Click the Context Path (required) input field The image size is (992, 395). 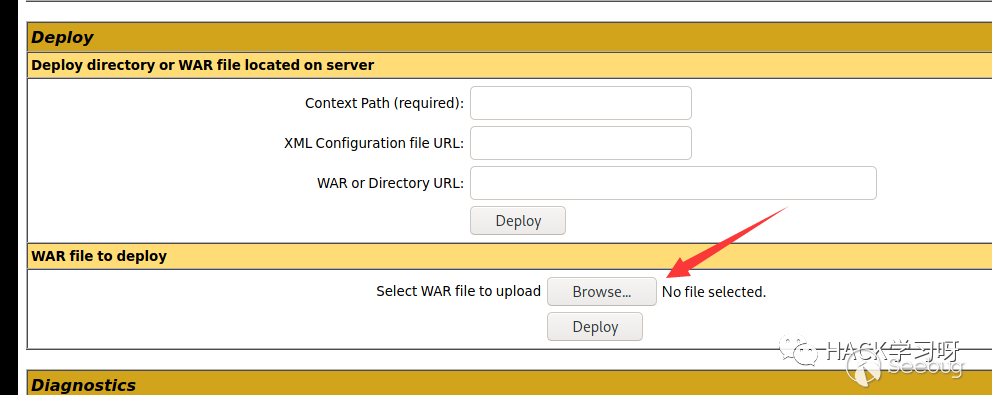tap(581, 103)
